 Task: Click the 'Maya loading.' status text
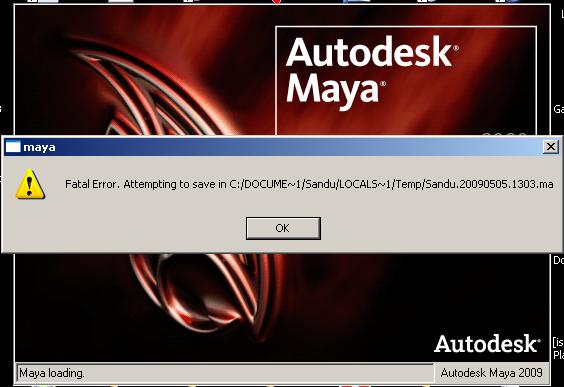click(x=52, y=373)
